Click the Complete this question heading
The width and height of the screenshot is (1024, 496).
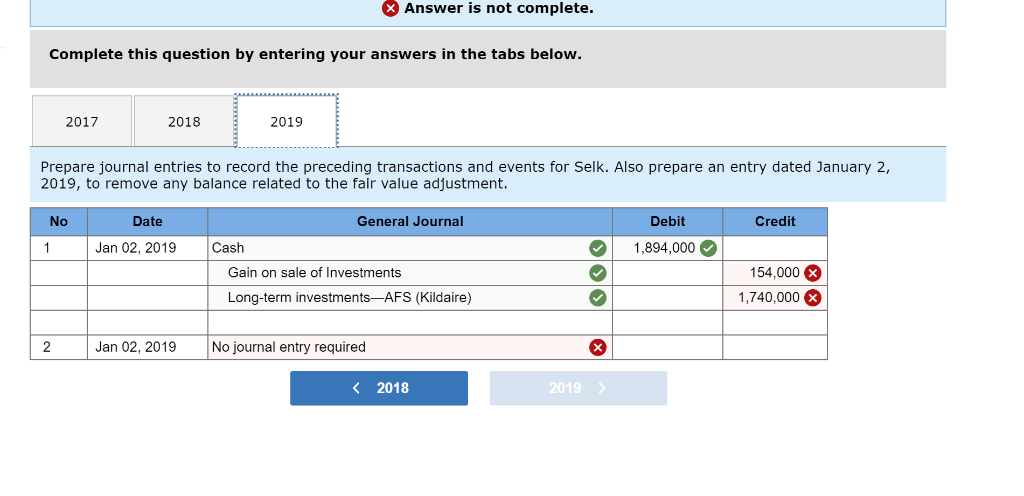point(315,54)
